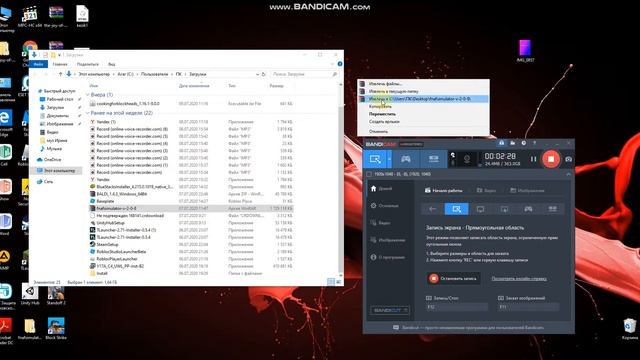This screenshot has height=360, width=640.
Task: Click the Record/Stop hotkey field F12
Action: [x=457, y=307]
